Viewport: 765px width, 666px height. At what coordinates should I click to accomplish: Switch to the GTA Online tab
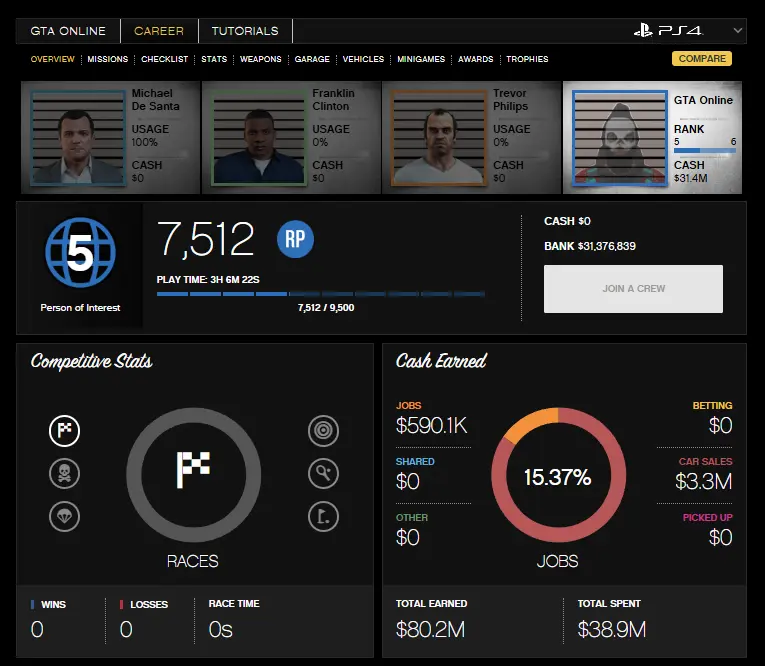(68, 31)
